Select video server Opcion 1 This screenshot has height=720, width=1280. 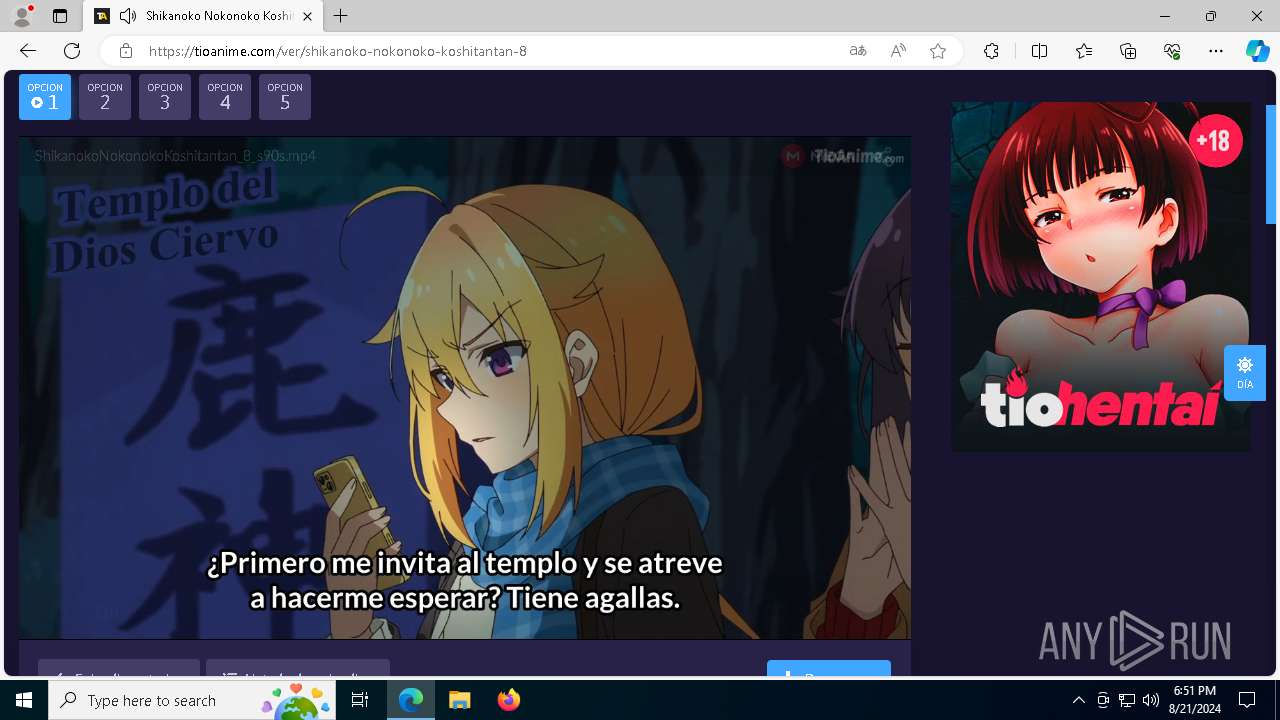[x=45, y=97]
